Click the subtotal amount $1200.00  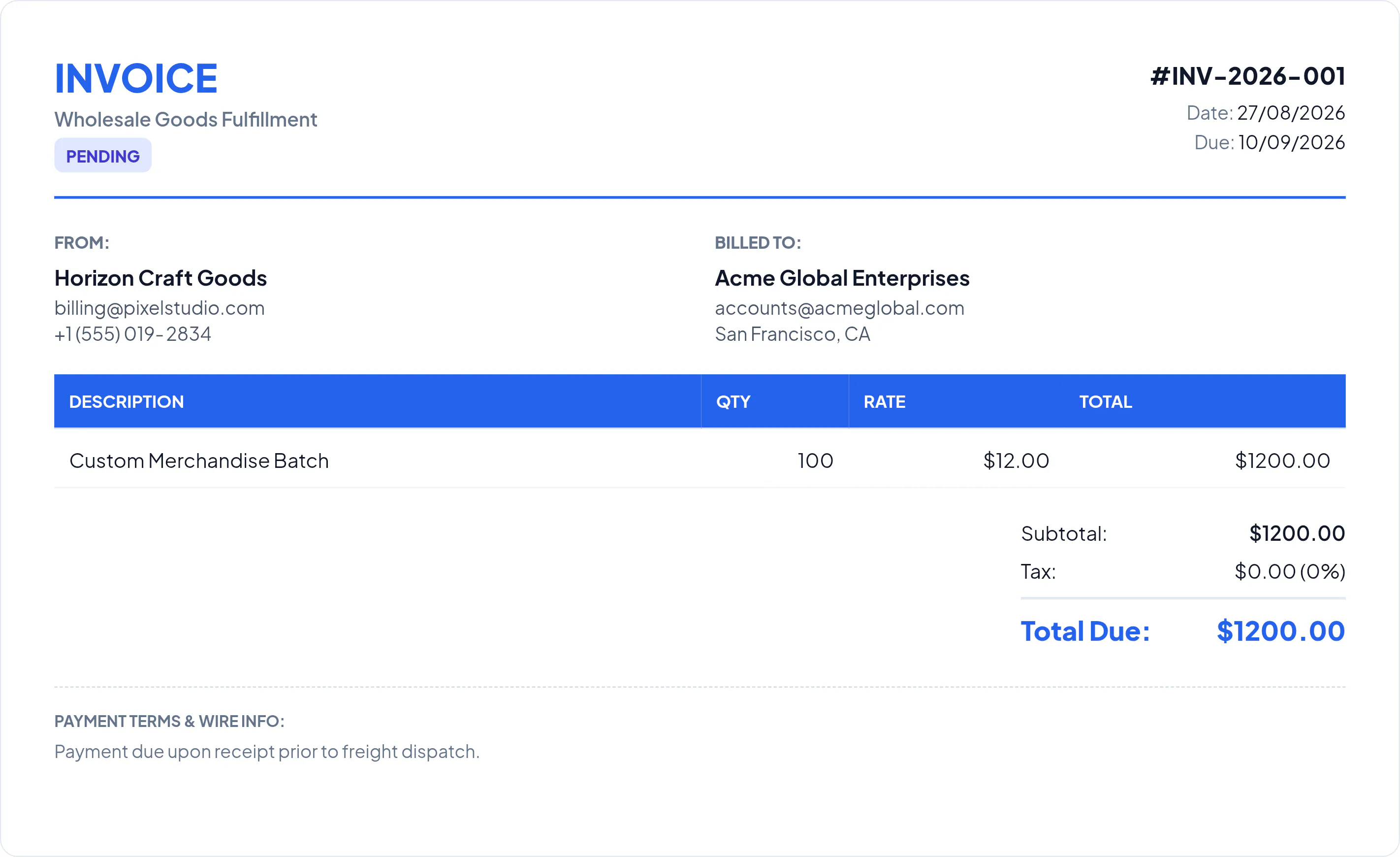coord(1297,533)
